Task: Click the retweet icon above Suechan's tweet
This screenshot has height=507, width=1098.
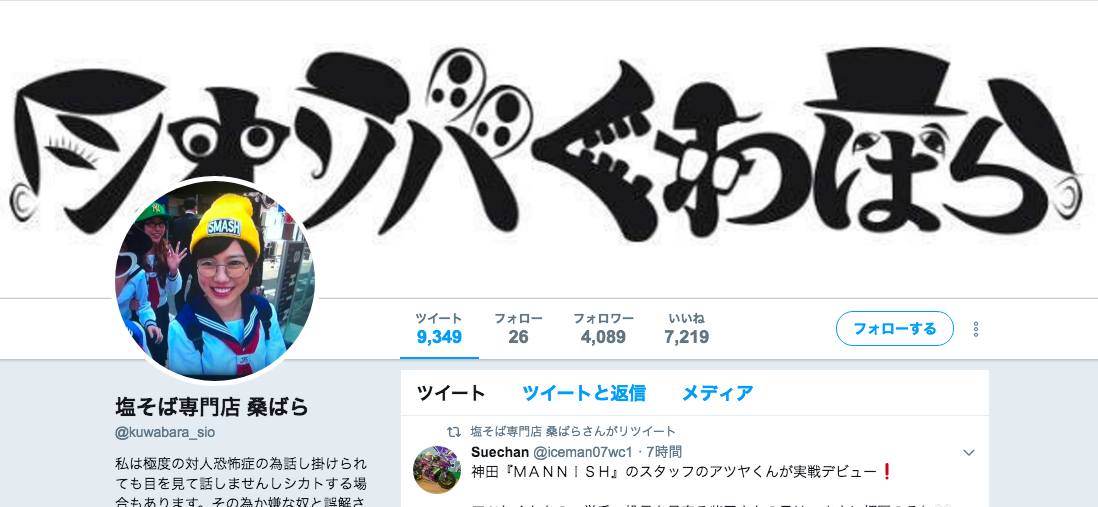Action: click(x=454, y=431)
